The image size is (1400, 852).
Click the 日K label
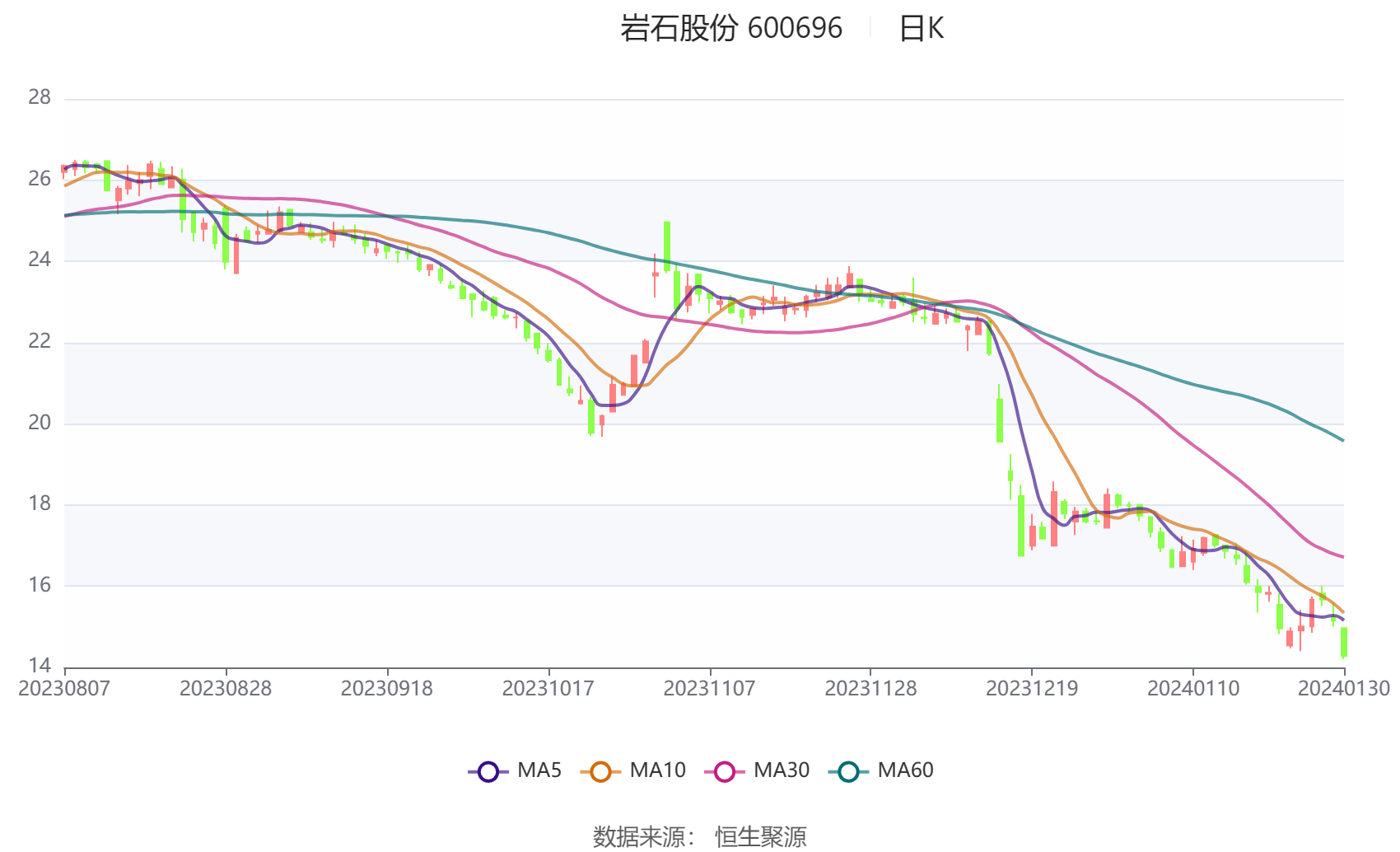[x=921, y=29]
